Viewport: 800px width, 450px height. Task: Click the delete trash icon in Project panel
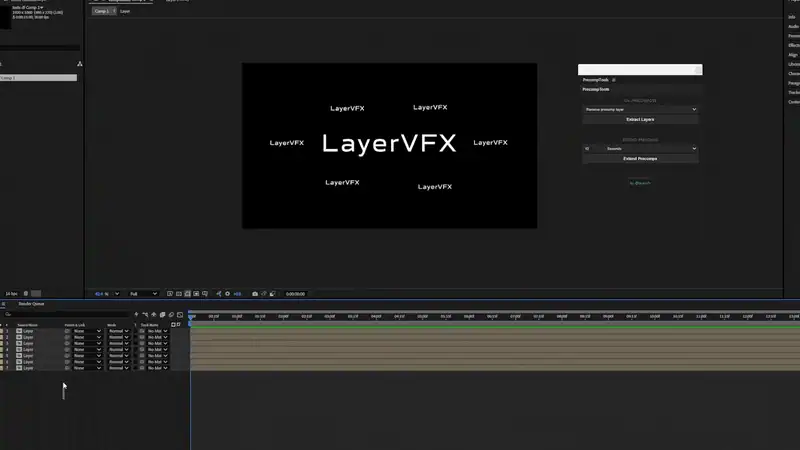(x=26, y=293)
